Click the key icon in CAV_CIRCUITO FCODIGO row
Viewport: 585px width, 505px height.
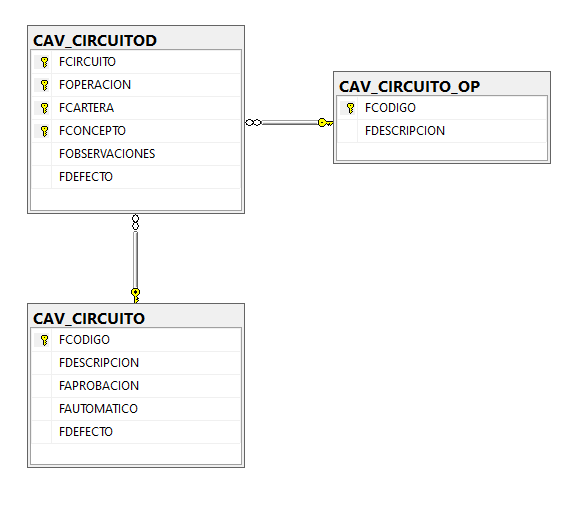pos(44,340)
